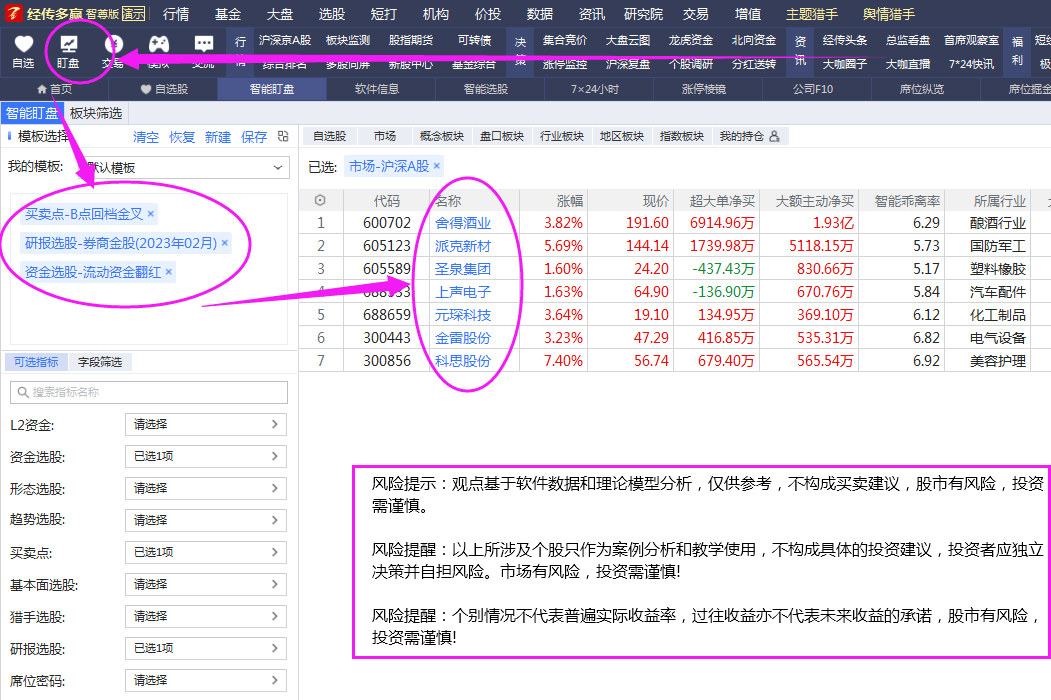Open the 选股 top menu
Viewport: 1051px width, 700px height.
332,13
